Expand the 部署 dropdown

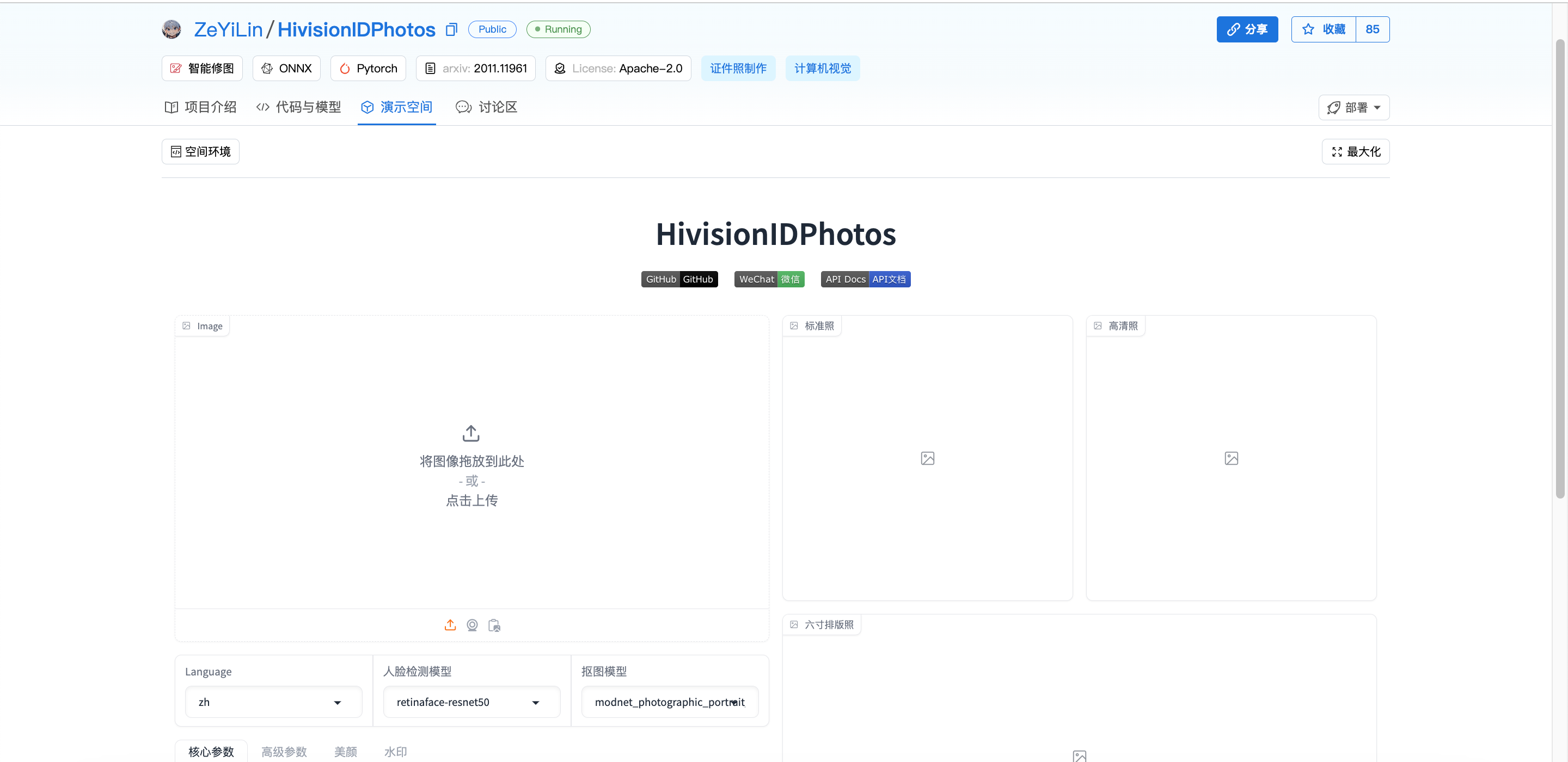1353,107
